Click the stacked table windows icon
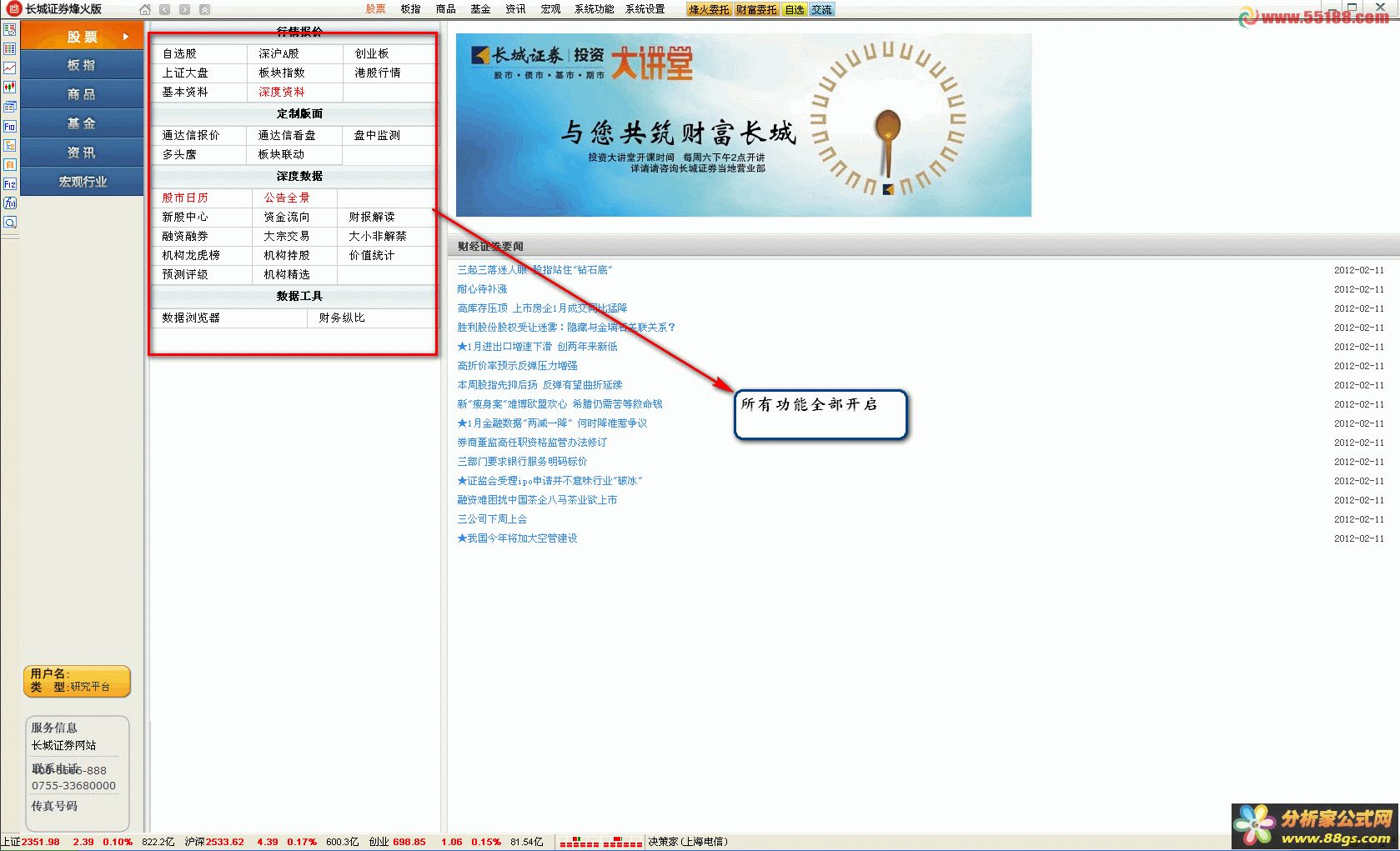Viewport: 1400px width, 851px height. (x=10, y=107)
